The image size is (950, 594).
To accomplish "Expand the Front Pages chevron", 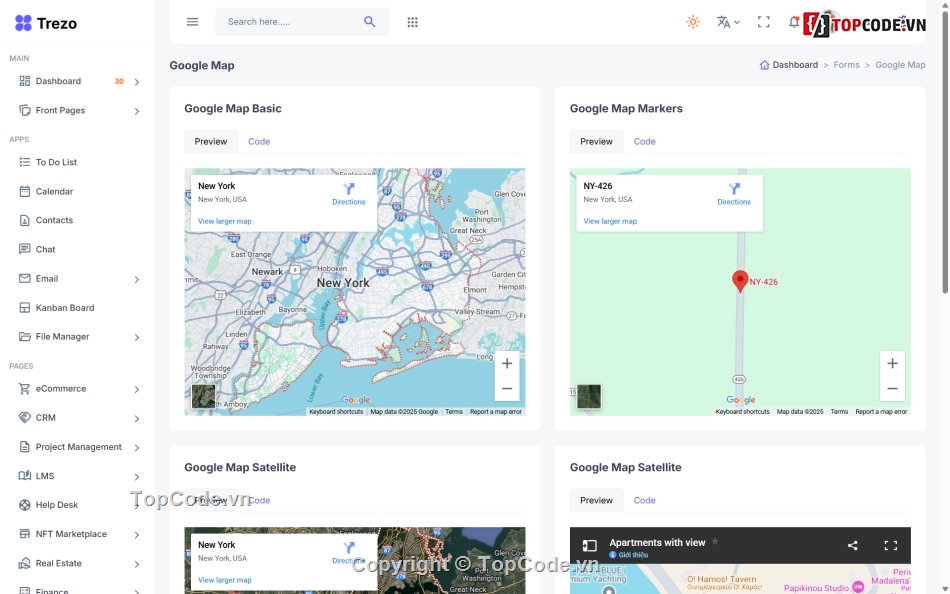I will point(137,111).
